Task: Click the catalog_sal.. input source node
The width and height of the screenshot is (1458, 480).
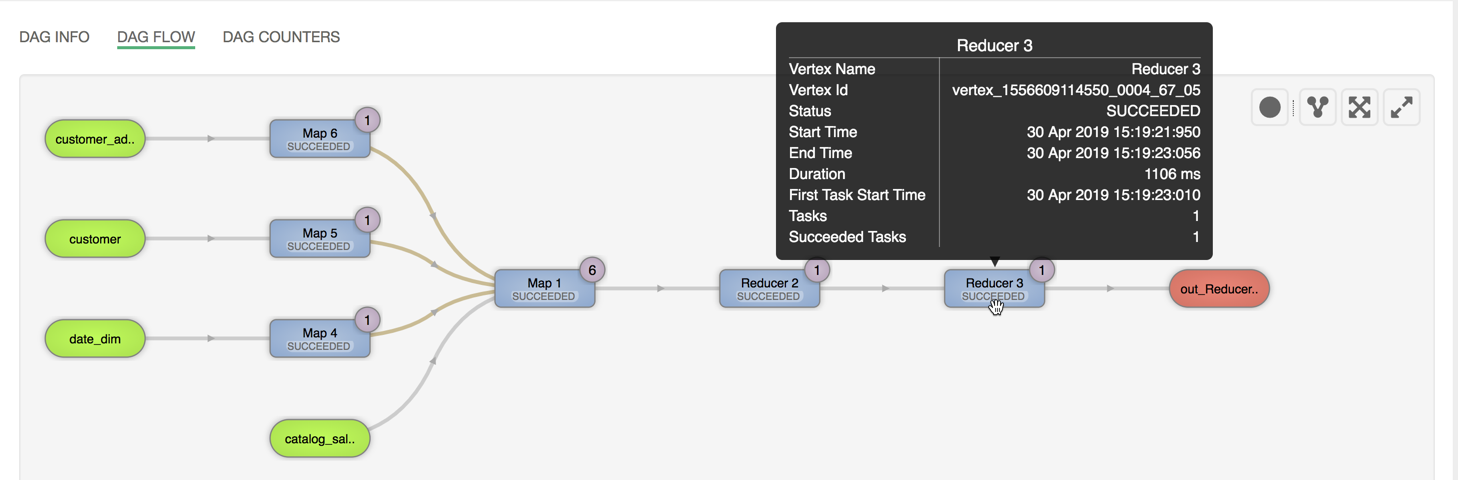Action: pos(320,439)
